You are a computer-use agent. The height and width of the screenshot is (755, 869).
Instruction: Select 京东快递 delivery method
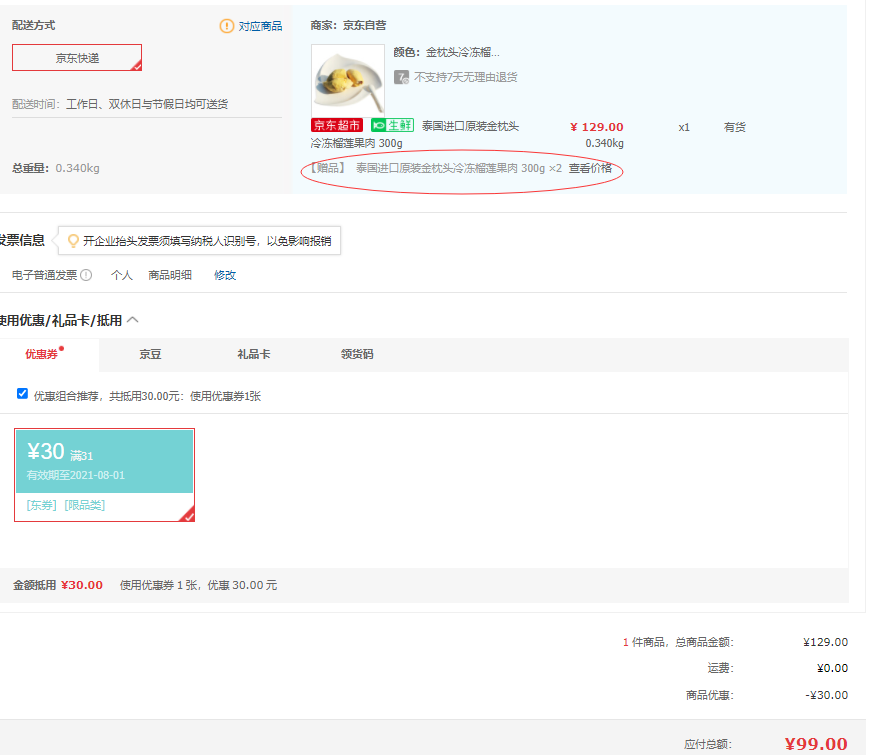(77, 58)
